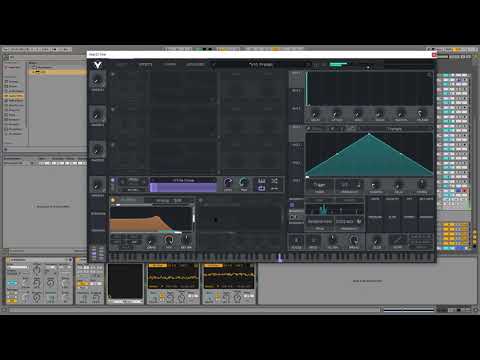
Task: Click the Filter 1 resonance slider beside display
Action: [x=194, y=218]
